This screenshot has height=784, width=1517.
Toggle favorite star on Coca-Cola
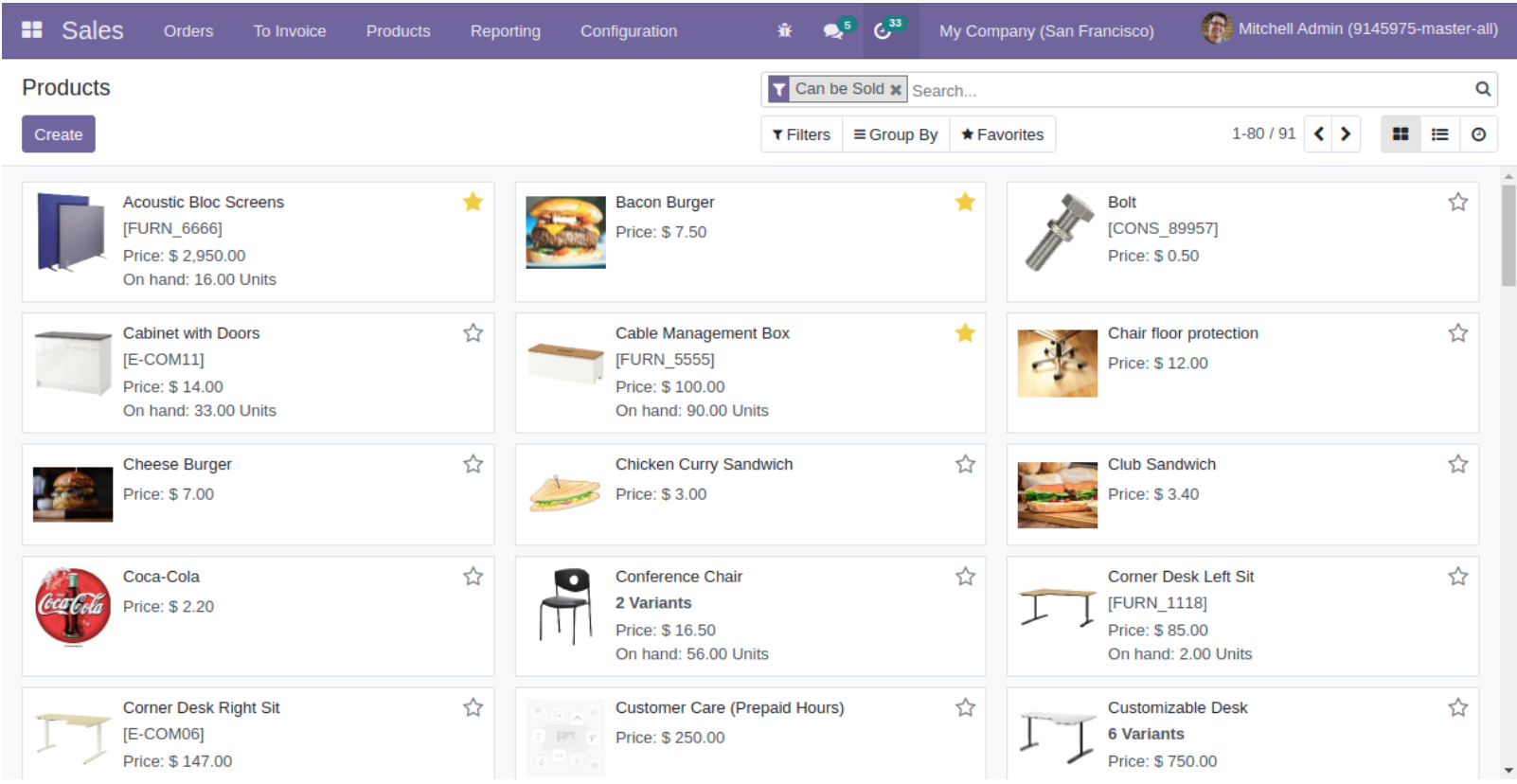[x=473, y=577]
